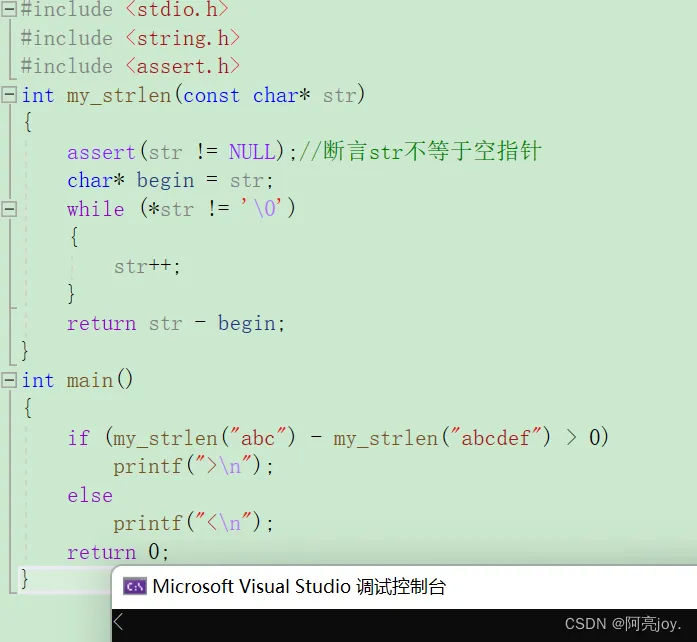Click the if keyword in main
The width and height of the screenshot is (697, 642).
[x=79, y=438]
